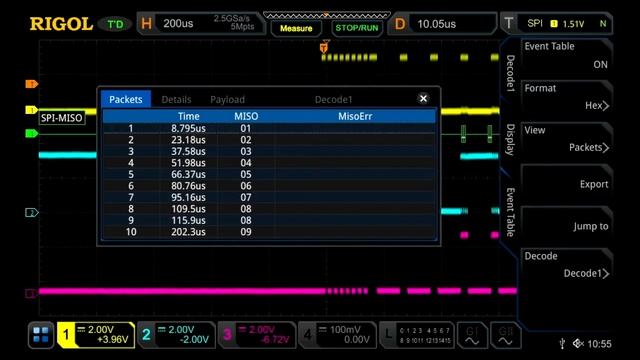The width and height of the screenshot is (640, 360).
Task: Open the View Packets selector
Action: [566, 140]
